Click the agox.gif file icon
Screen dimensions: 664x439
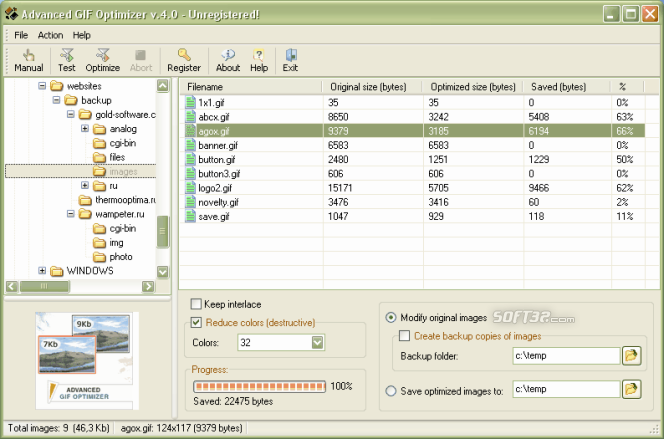click(190, 131)
